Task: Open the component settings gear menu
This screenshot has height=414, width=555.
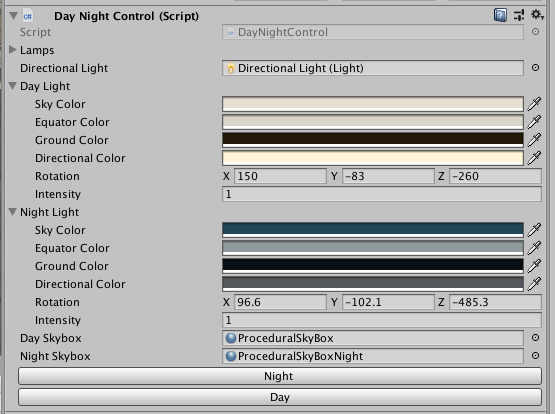Action: (x=537, y=15)
